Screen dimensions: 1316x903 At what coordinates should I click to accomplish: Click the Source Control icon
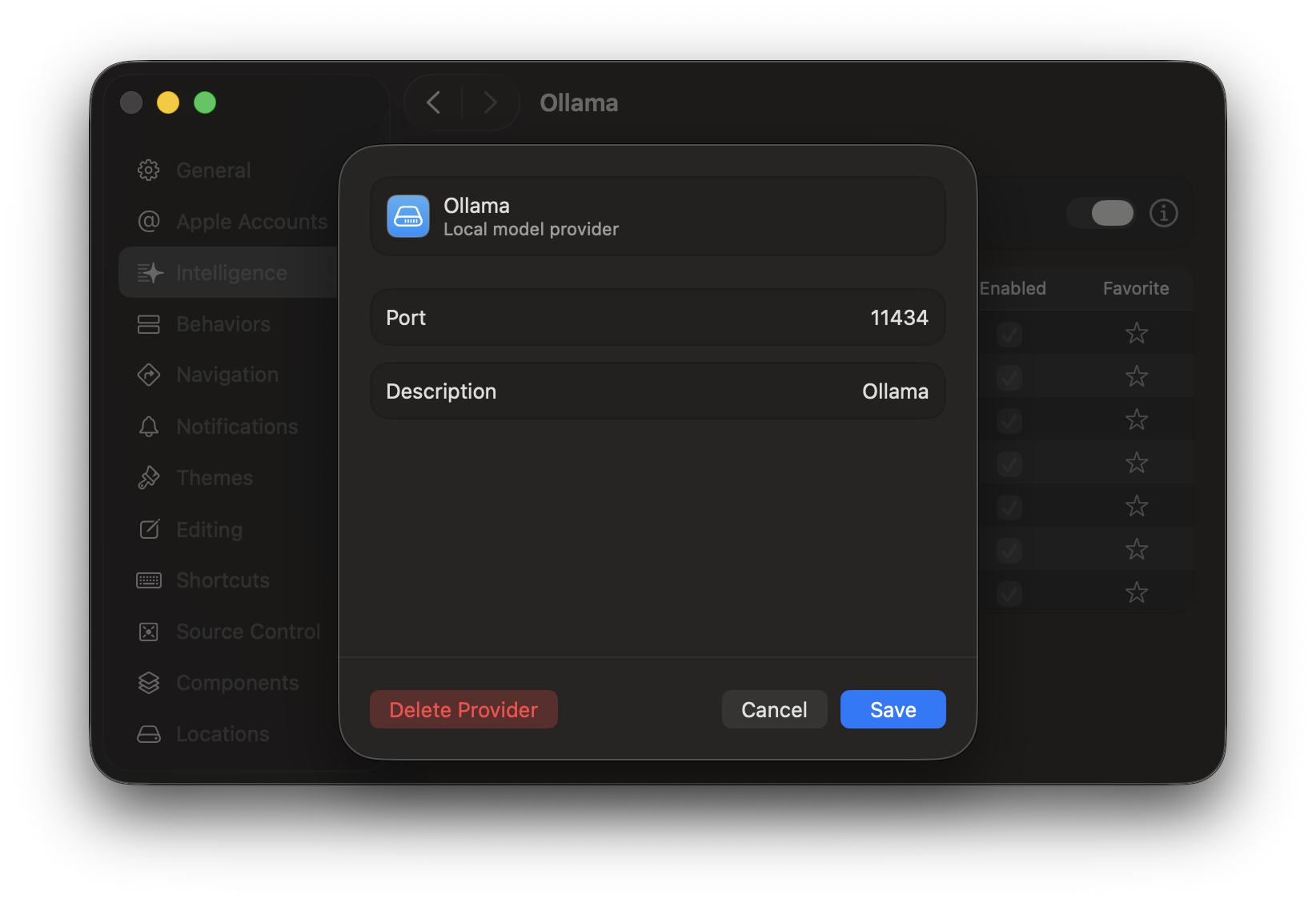pos(149,631)
